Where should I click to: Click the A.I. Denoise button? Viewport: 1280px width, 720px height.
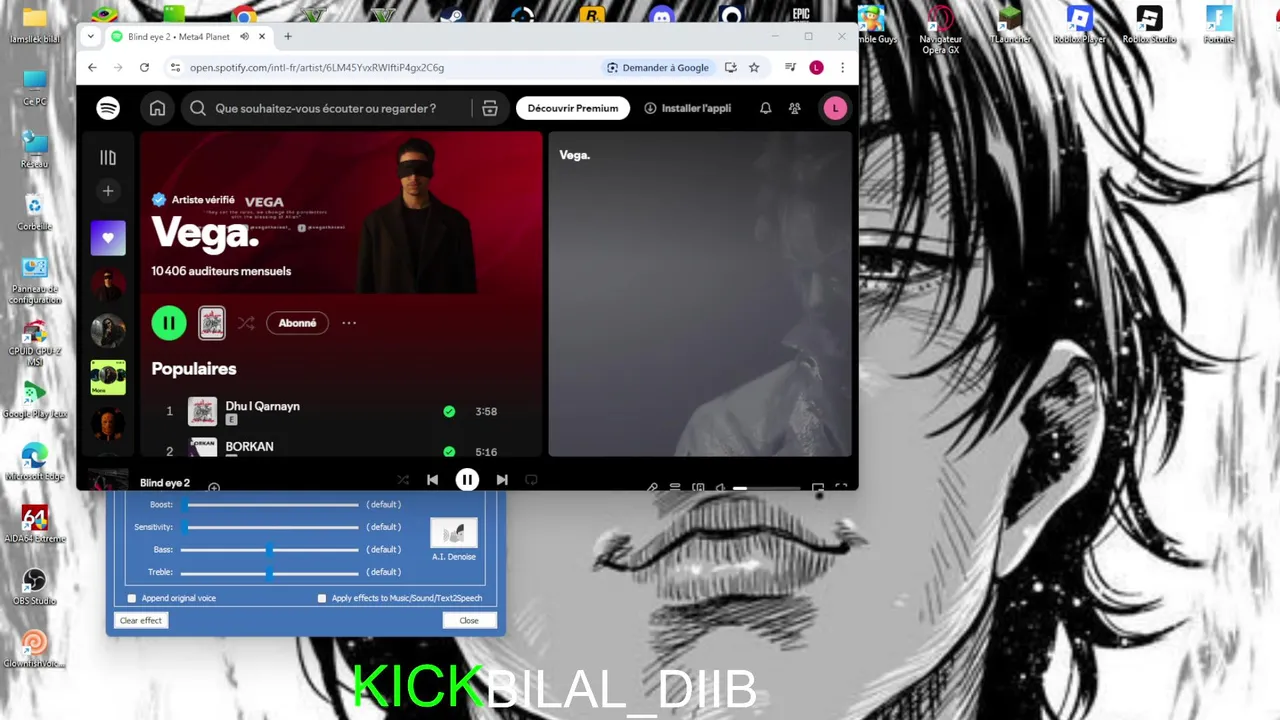[x=453, y=532]
